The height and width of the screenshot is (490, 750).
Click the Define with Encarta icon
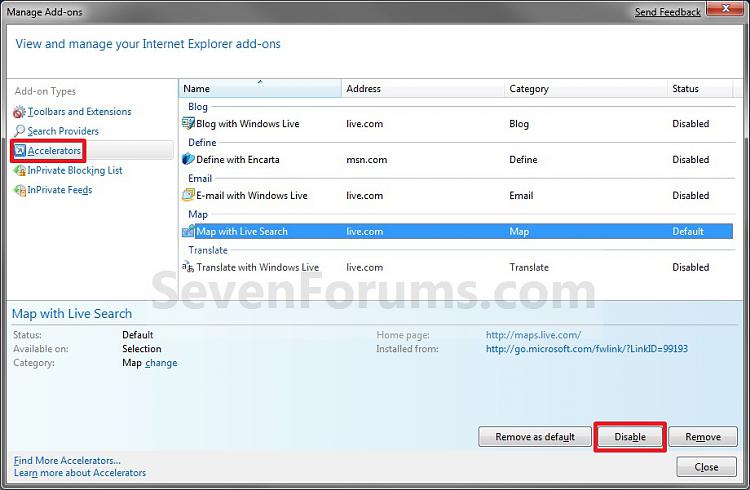[x=188, y=159]
